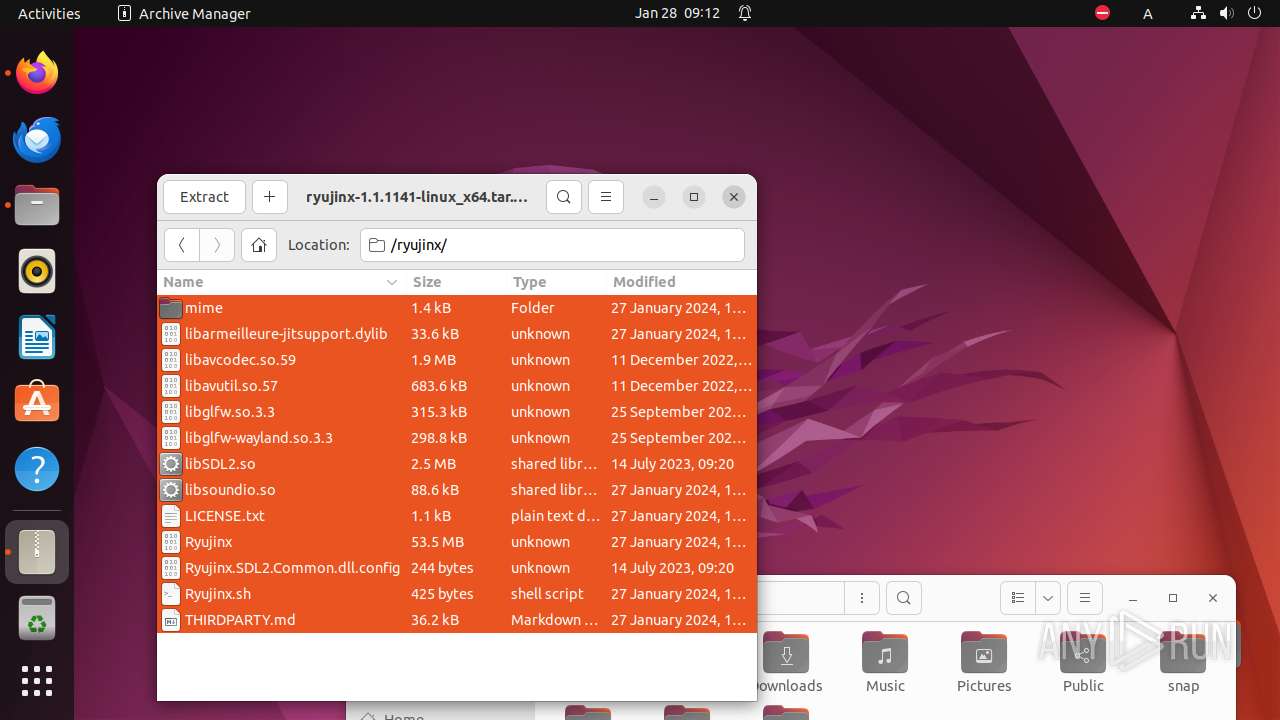Open the Trash from the dock
The image size is (1280, 720).
click(x=37, y=617)
